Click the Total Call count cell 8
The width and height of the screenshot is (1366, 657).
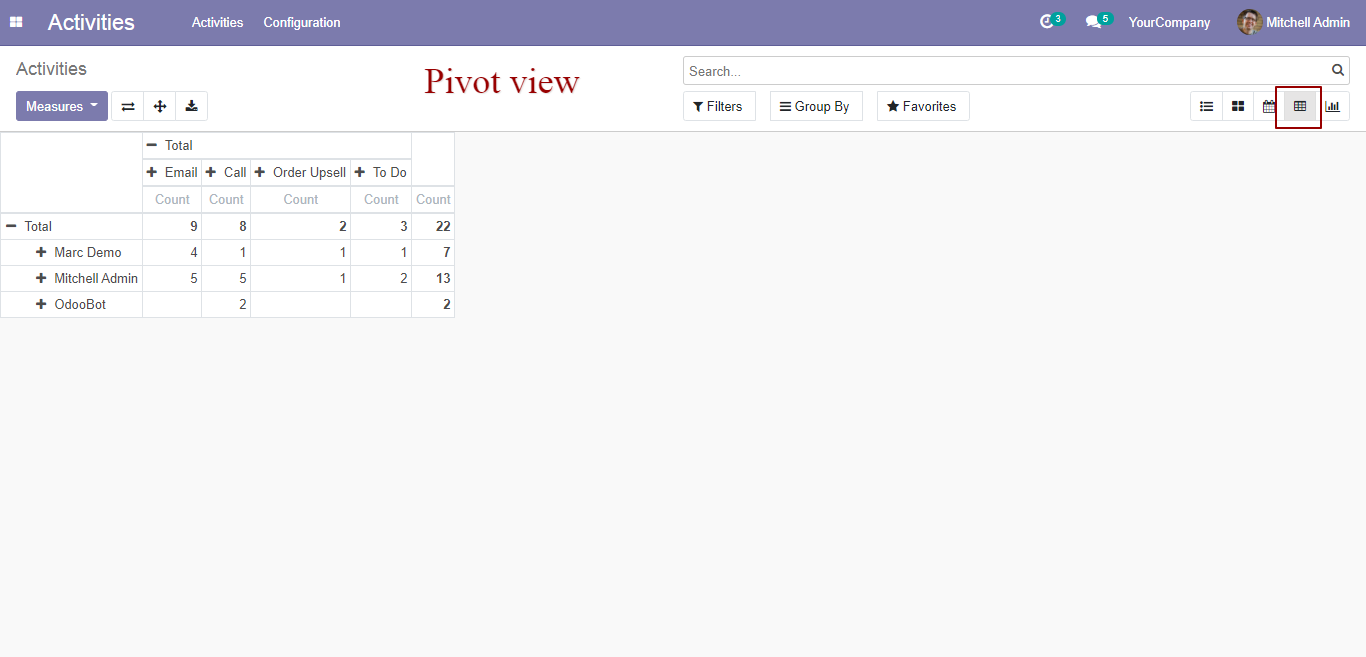coord(226,226)
